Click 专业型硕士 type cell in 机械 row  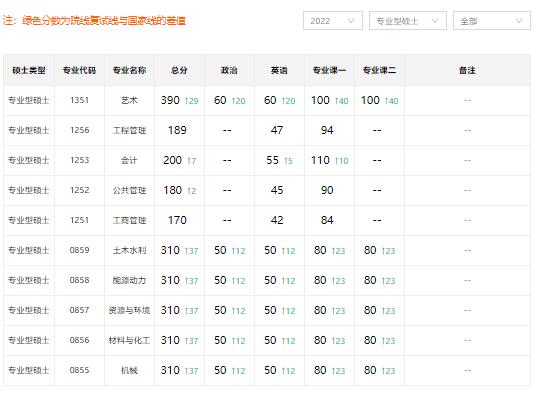point(29,370)
